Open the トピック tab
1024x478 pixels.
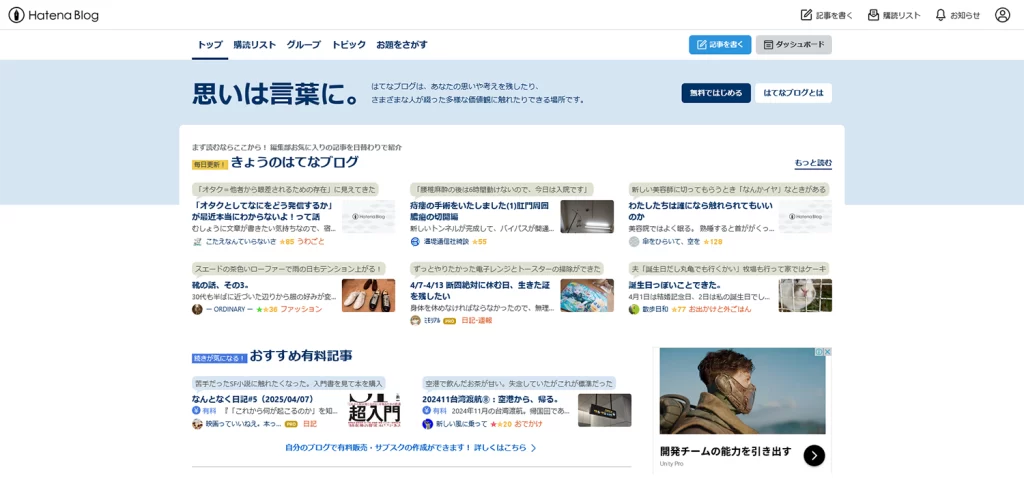[x=348, y=45]
